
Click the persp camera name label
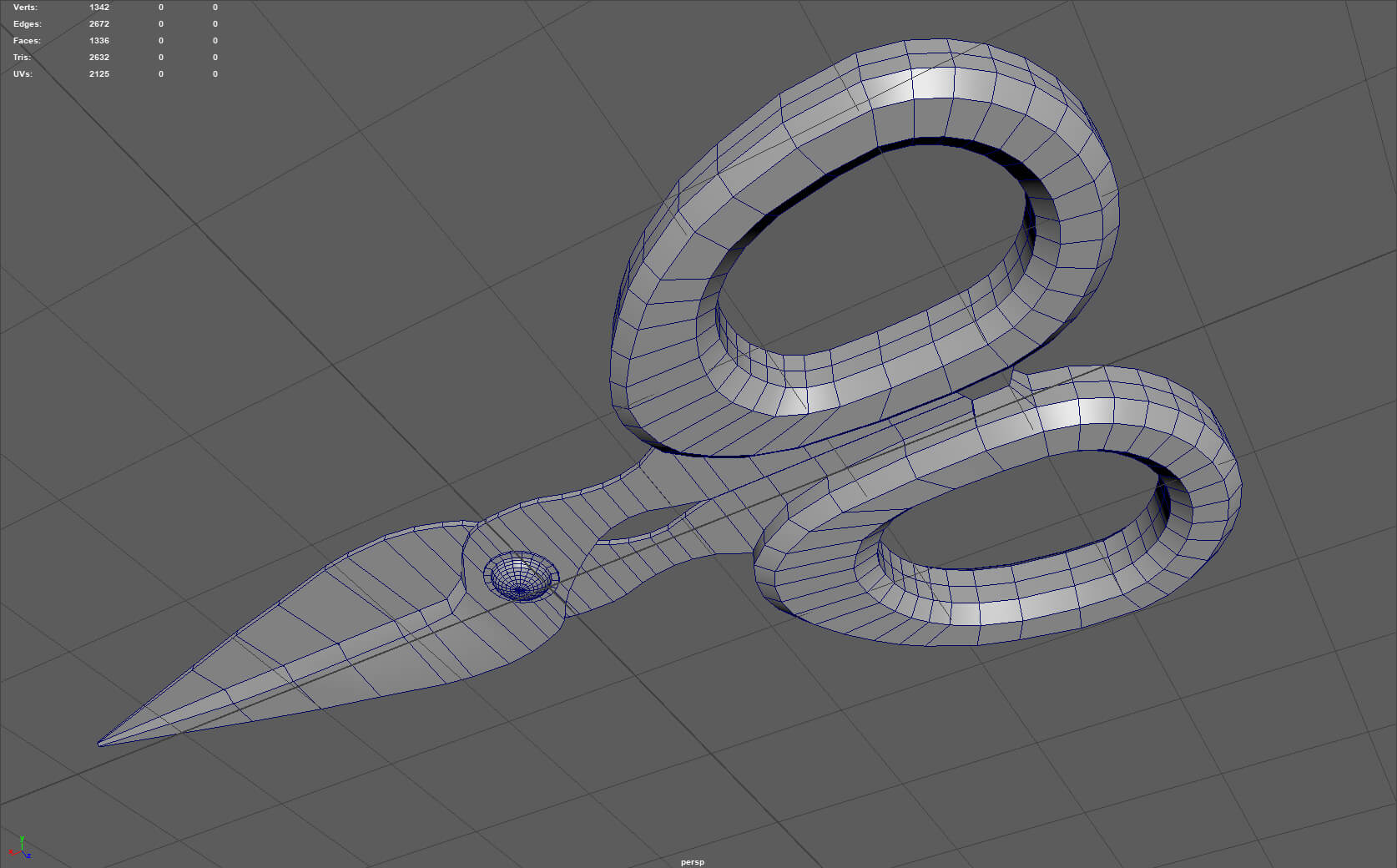[692, 862]
